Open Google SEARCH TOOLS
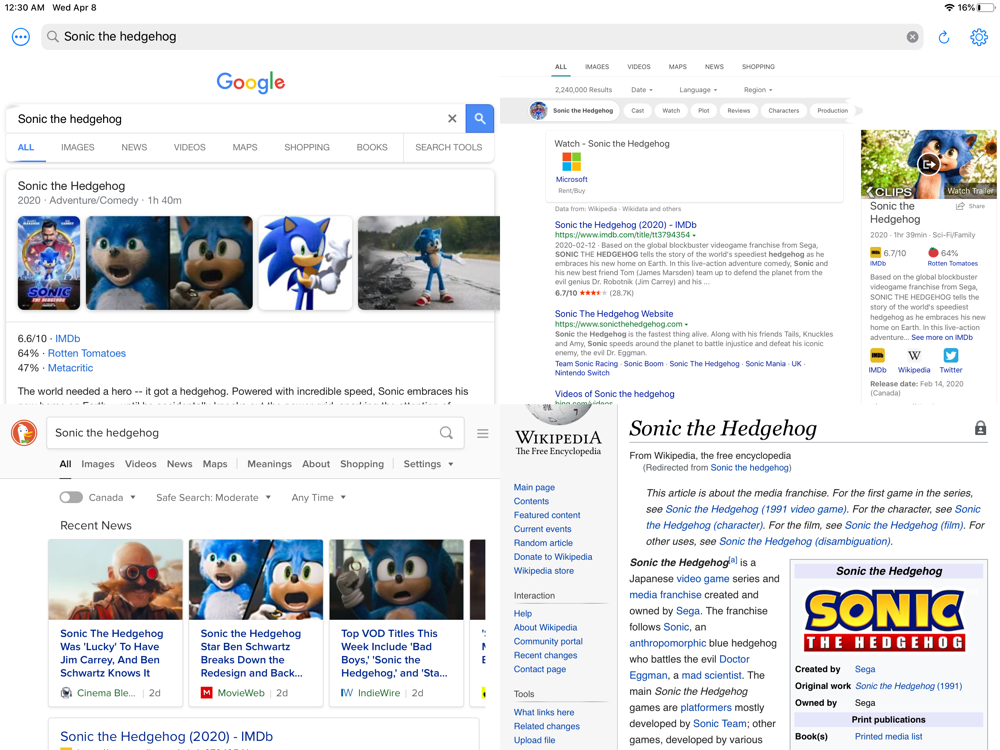The height and width of the screenshot is (750, 1000). click(448, 147)
